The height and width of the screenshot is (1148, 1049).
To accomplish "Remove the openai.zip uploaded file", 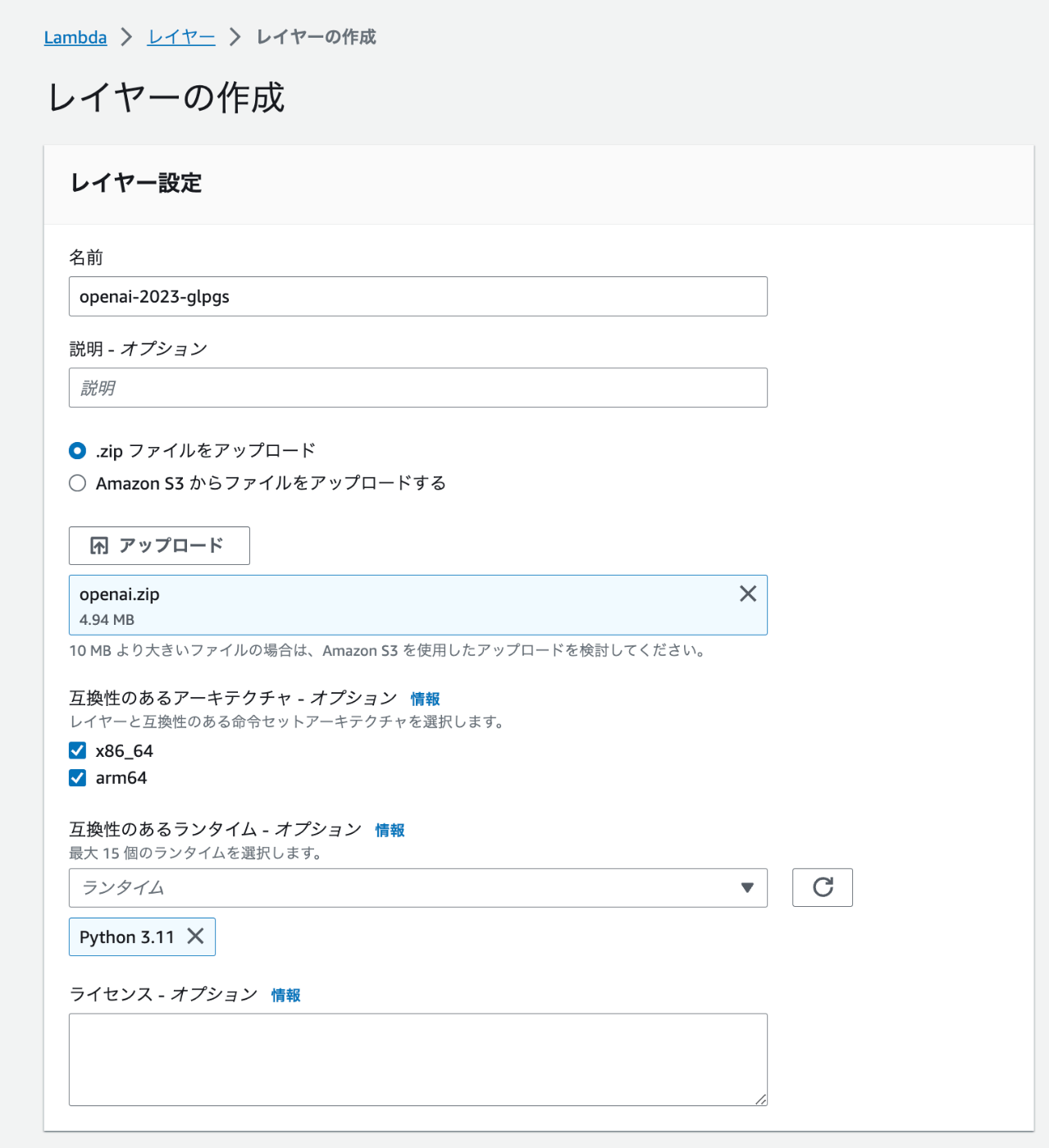I will point(748,594).
